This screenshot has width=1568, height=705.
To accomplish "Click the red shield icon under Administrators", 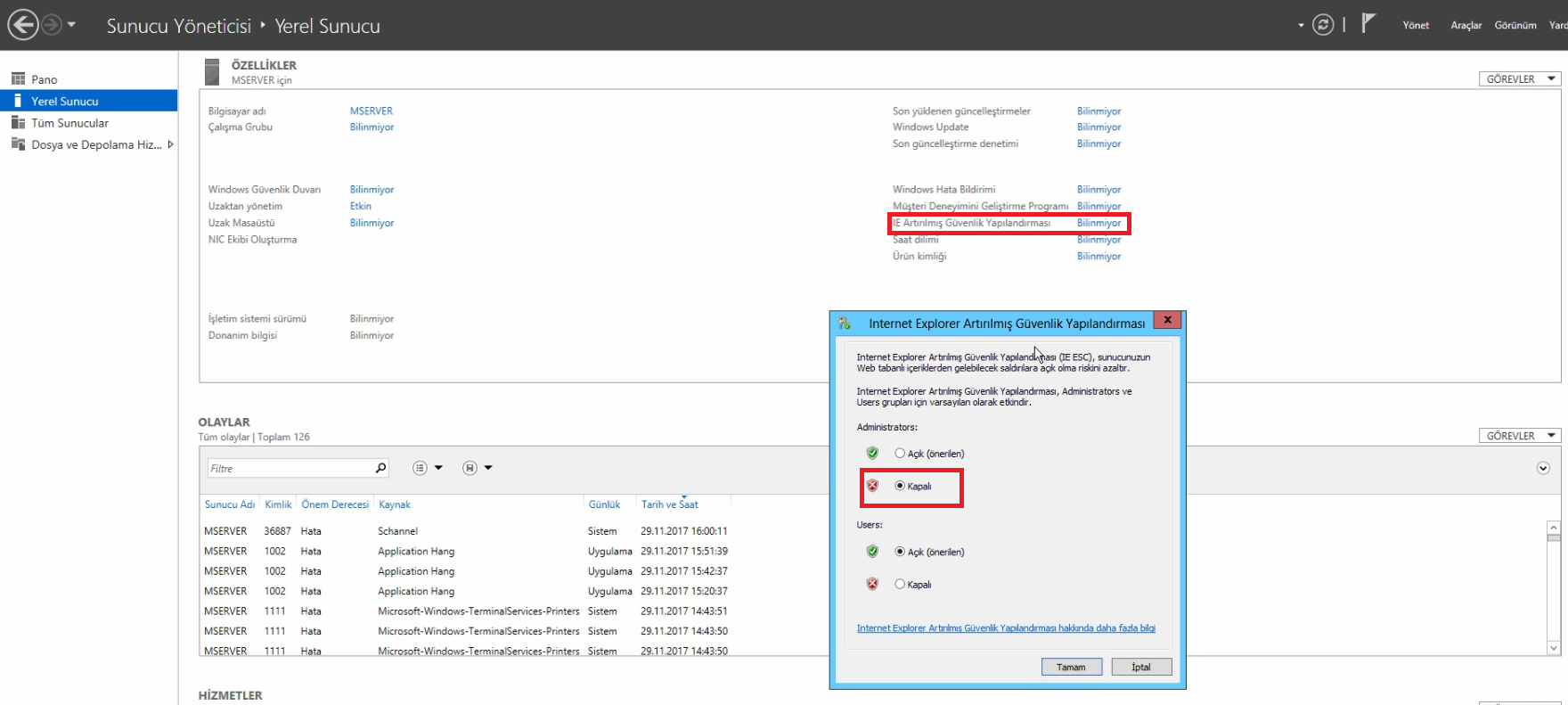I will (x=872, y=486).
